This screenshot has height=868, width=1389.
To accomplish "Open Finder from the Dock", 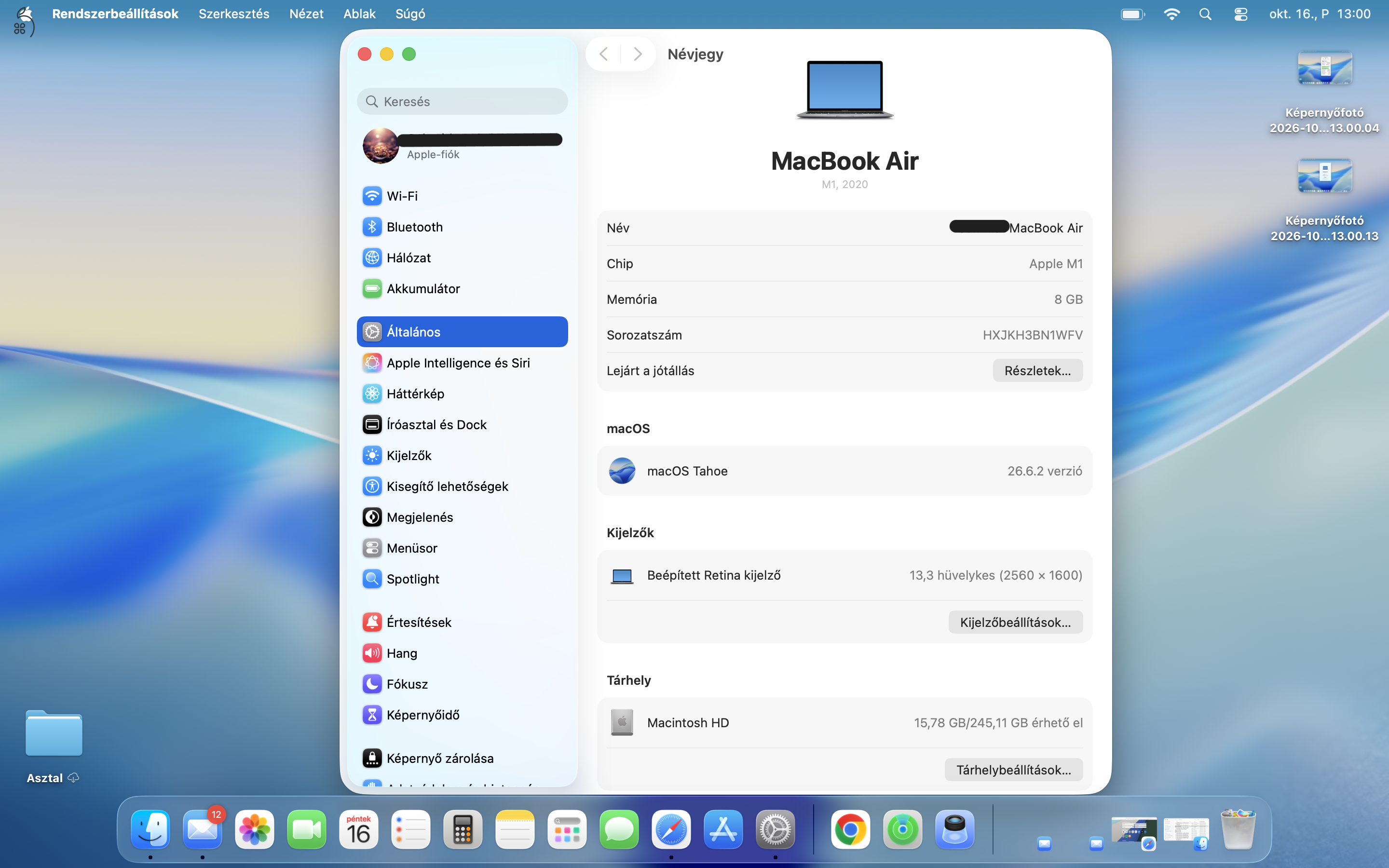I will pos(150,829).
